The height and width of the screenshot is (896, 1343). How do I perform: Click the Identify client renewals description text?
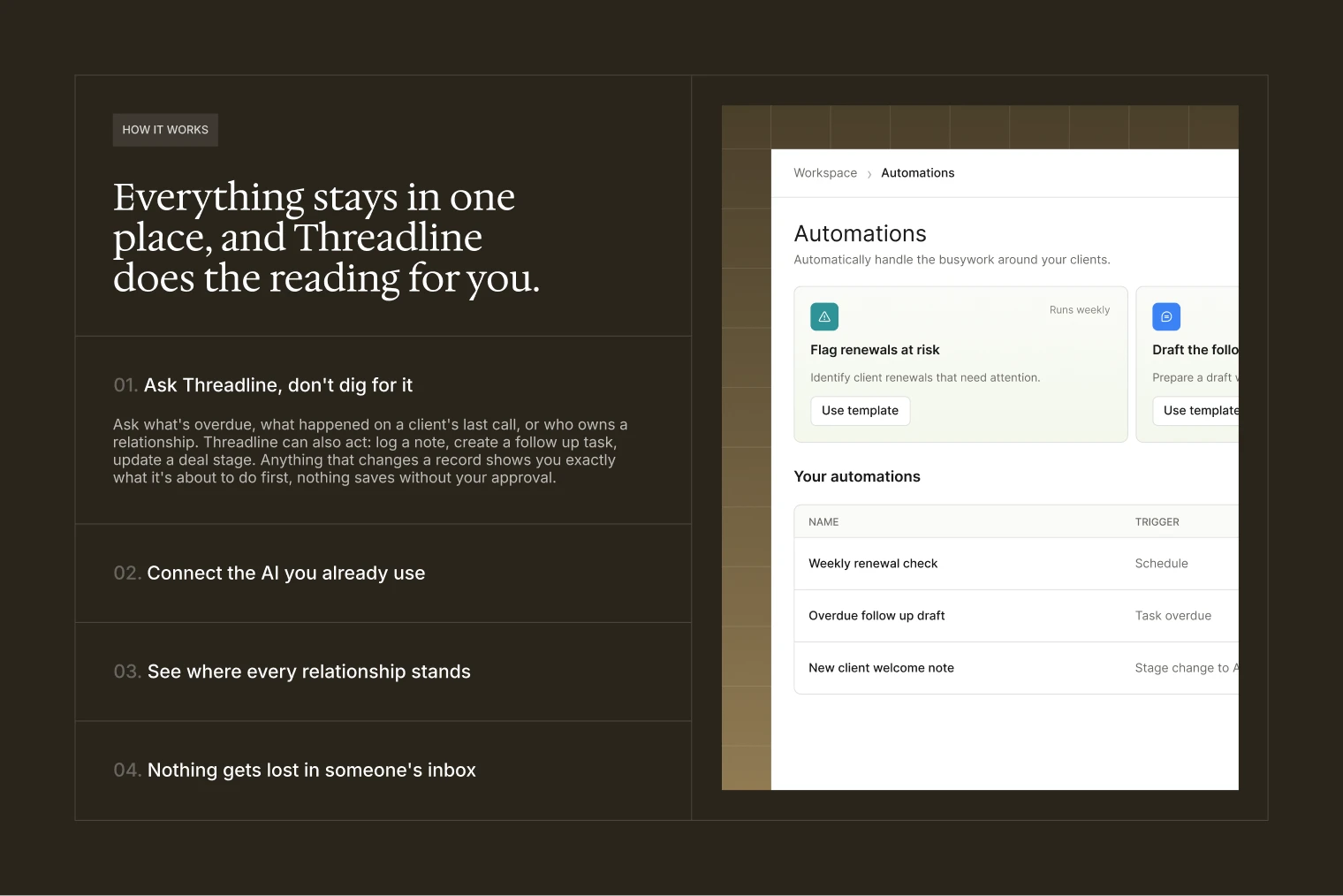point(925,377)
